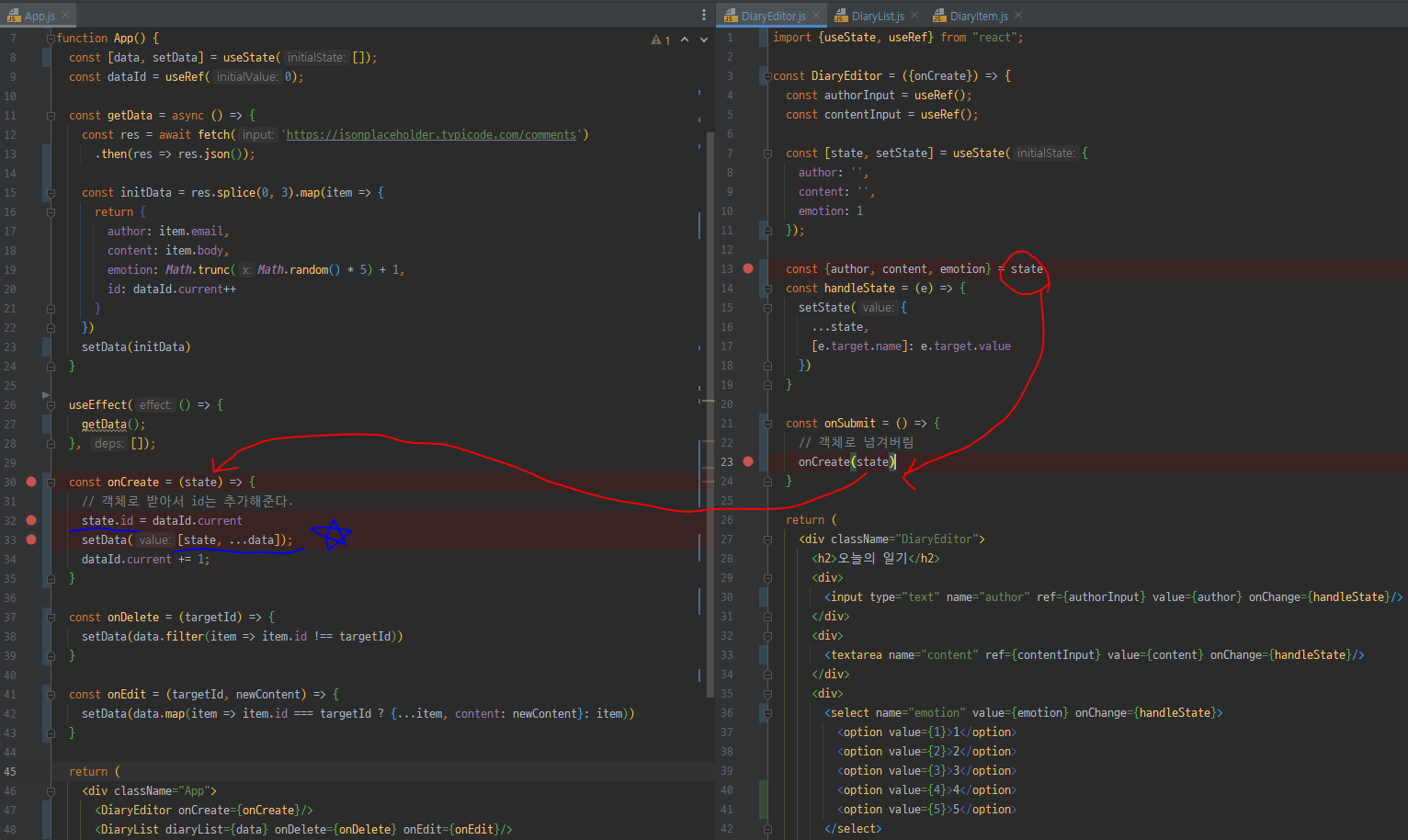Collapse the onDelete function fold
Viewport: 1408px width, 840px height.
51,618
